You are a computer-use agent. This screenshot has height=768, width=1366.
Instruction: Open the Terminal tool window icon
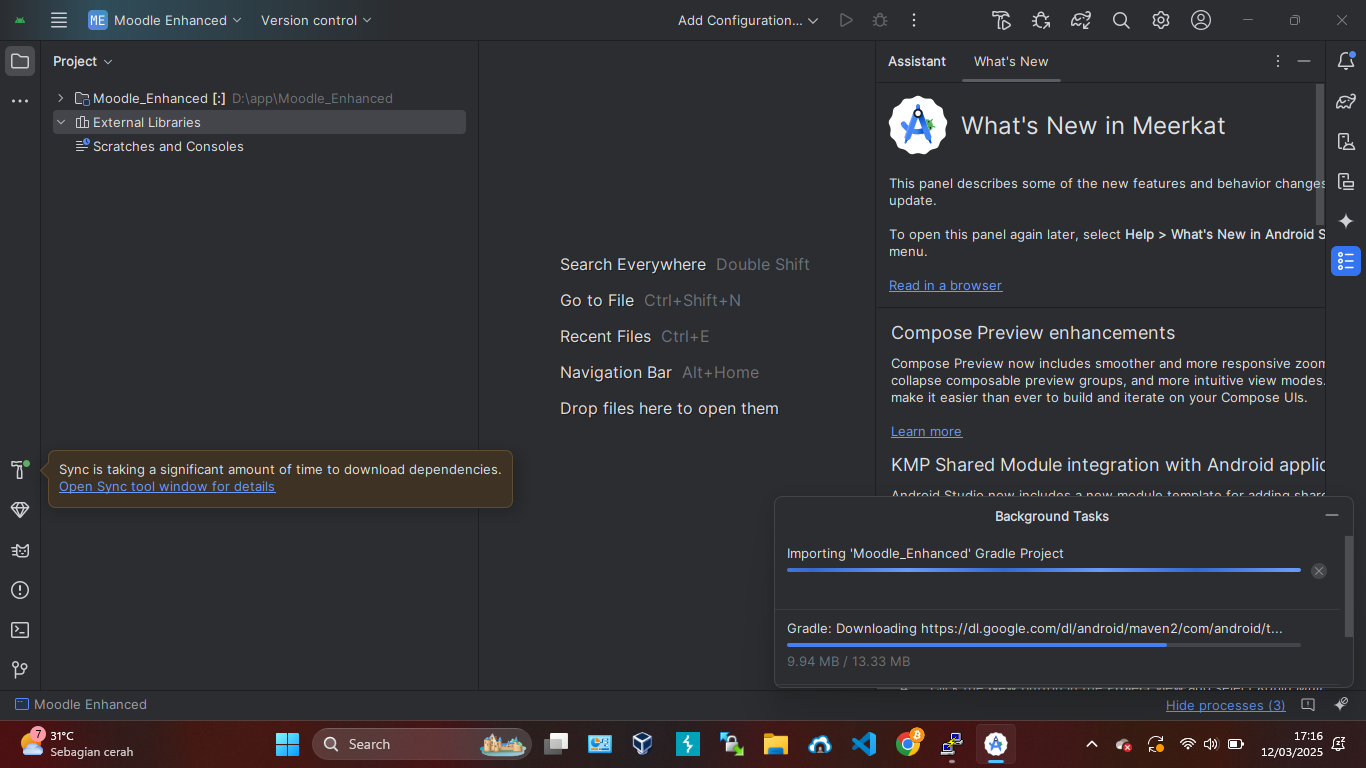[20, 630]
